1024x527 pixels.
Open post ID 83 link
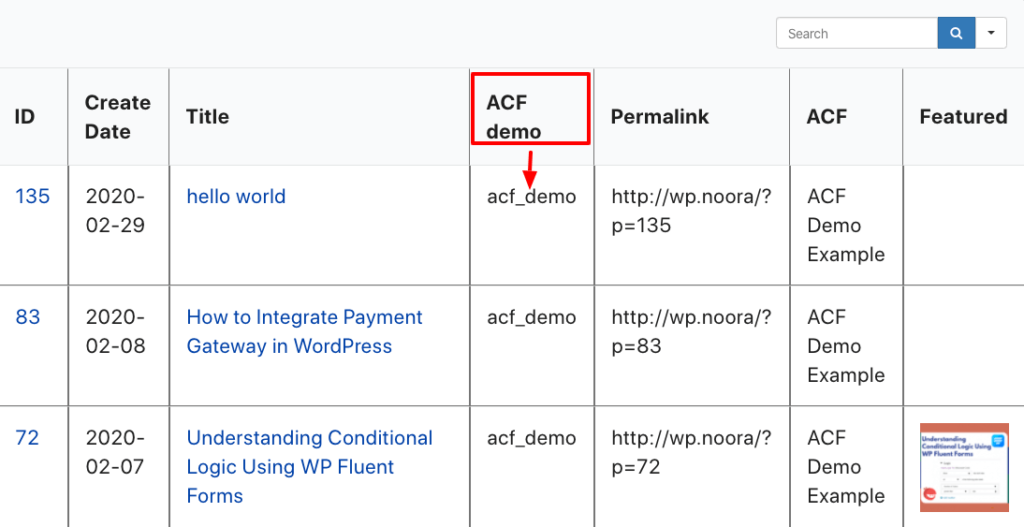(28, 317)
